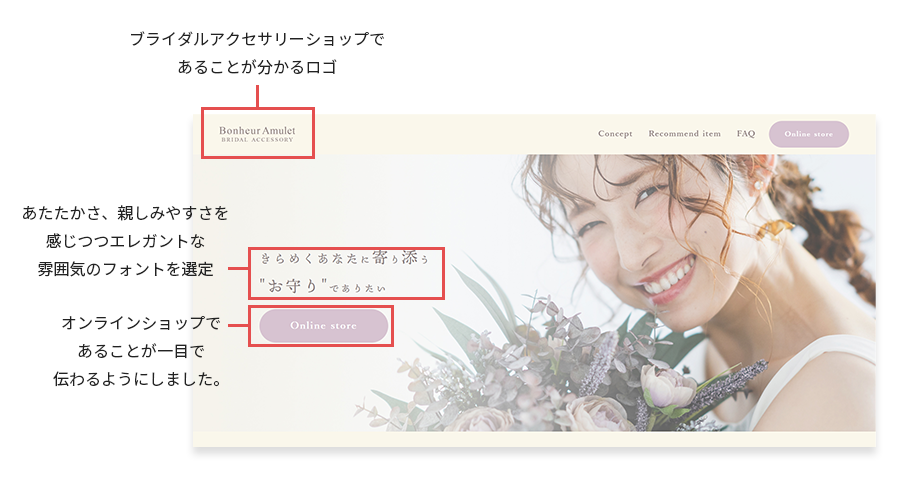Click annotation 雰囲気のフォントを選定
897x491 pixels.
pos(125,269)
